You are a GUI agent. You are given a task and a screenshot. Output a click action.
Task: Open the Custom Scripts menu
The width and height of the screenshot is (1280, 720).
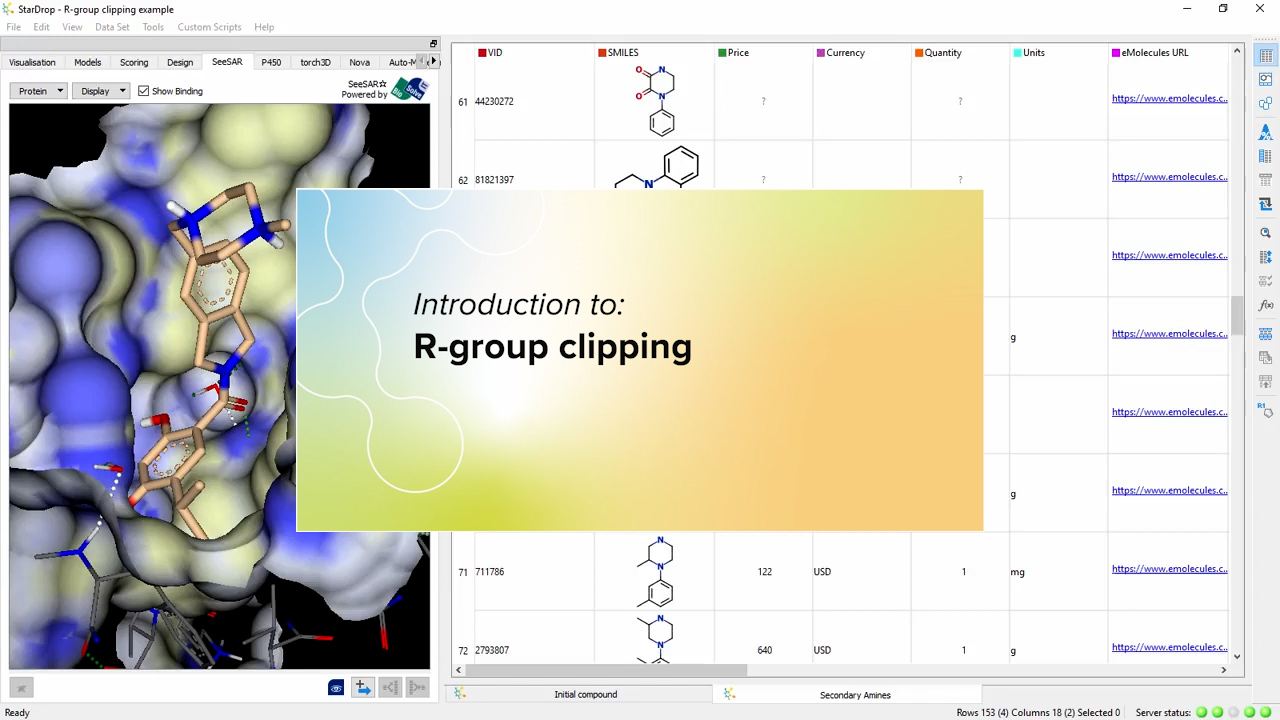click(209, 27)
